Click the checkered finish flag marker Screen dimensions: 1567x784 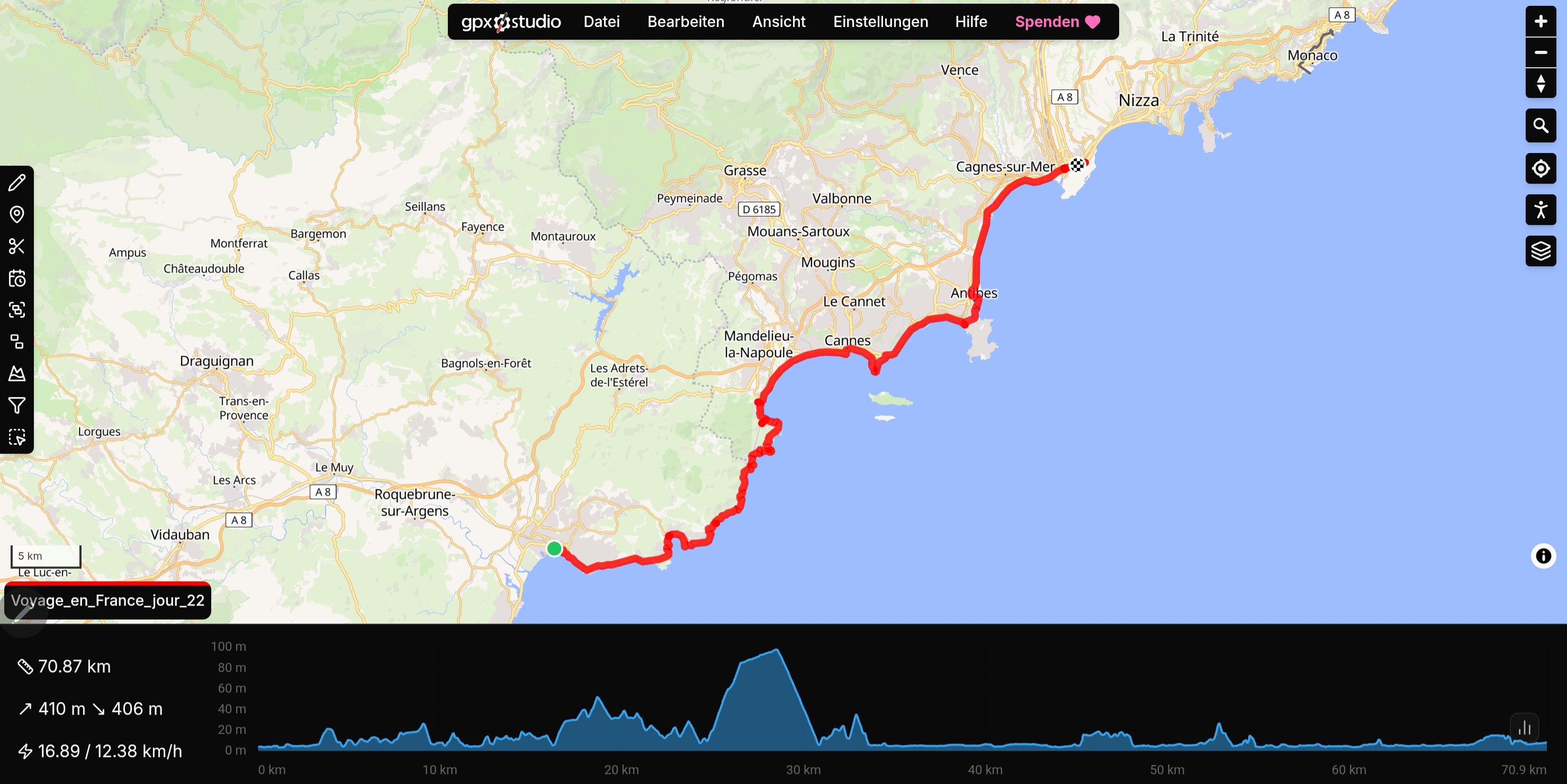[x=1077, y=165]
